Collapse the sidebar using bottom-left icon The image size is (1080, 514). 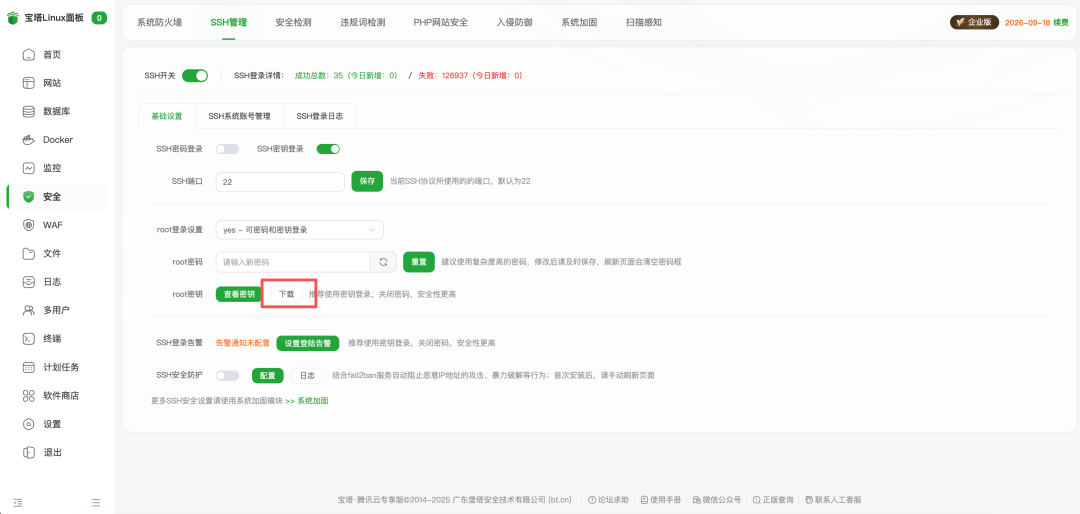[18, 502]
